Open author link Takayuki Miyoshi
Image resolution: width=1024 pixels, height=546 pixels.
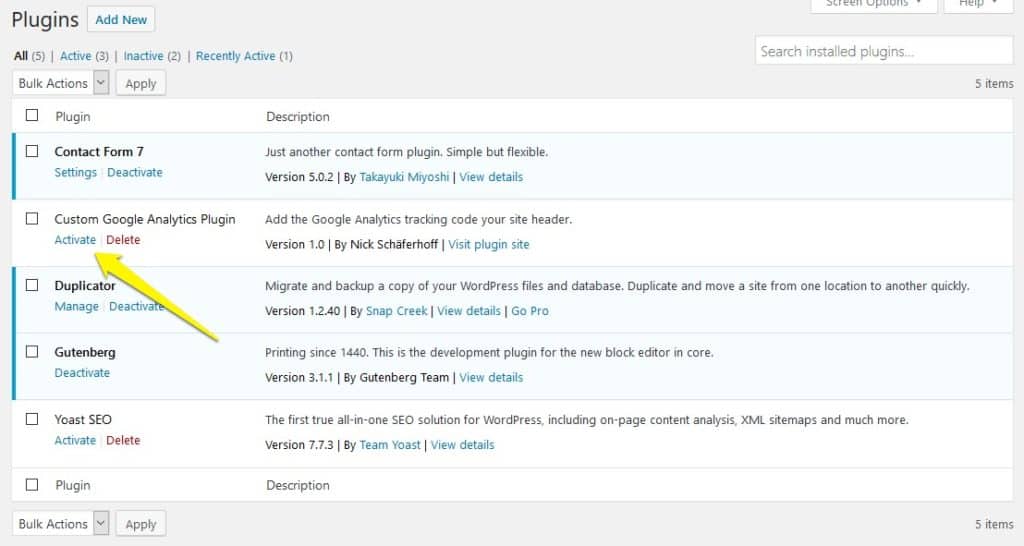pos(404,177)
